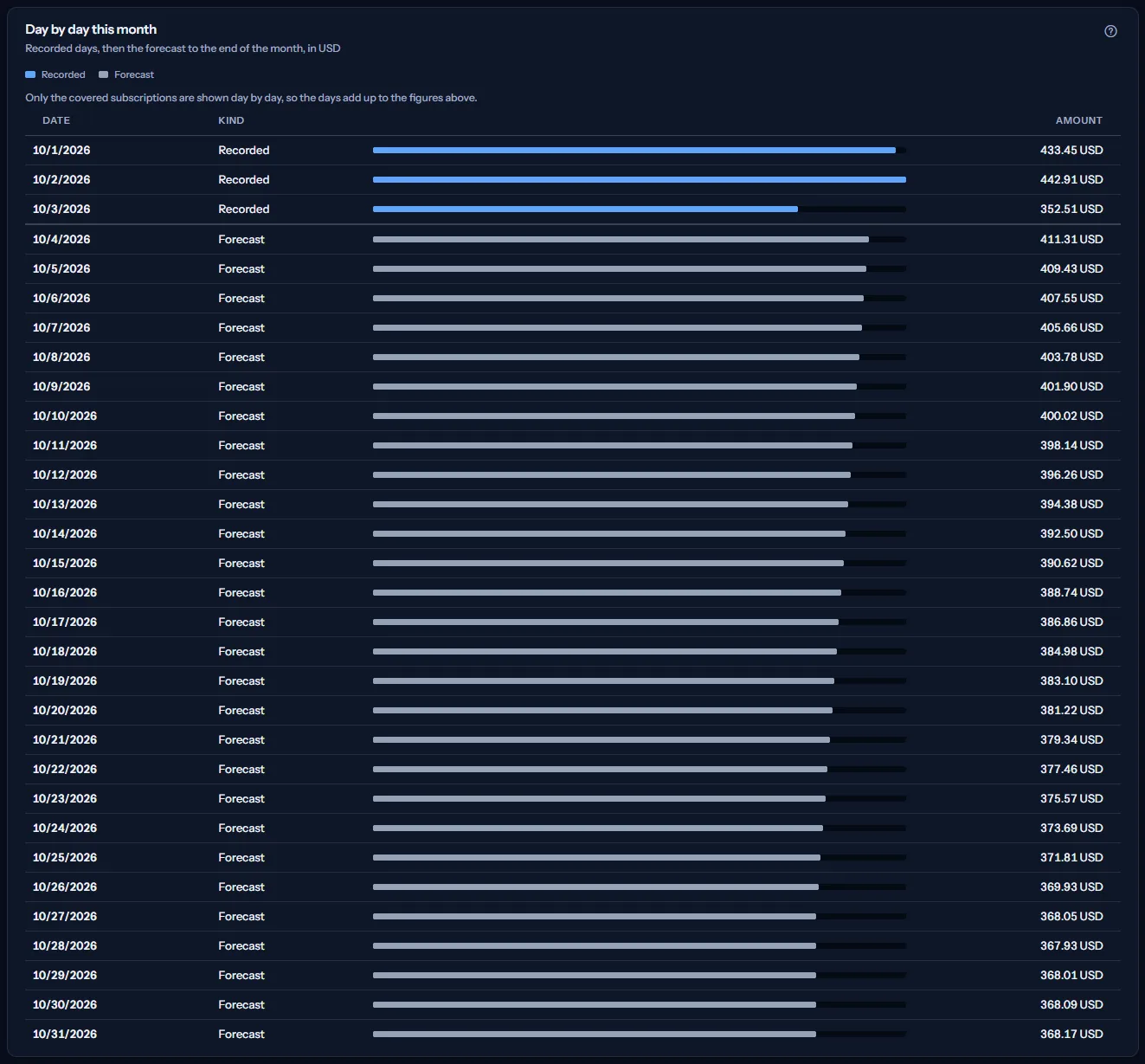This screenshot has width=1145, height=1064.
Task: Click the Forecast legend entry
Action: pos(126,74)
